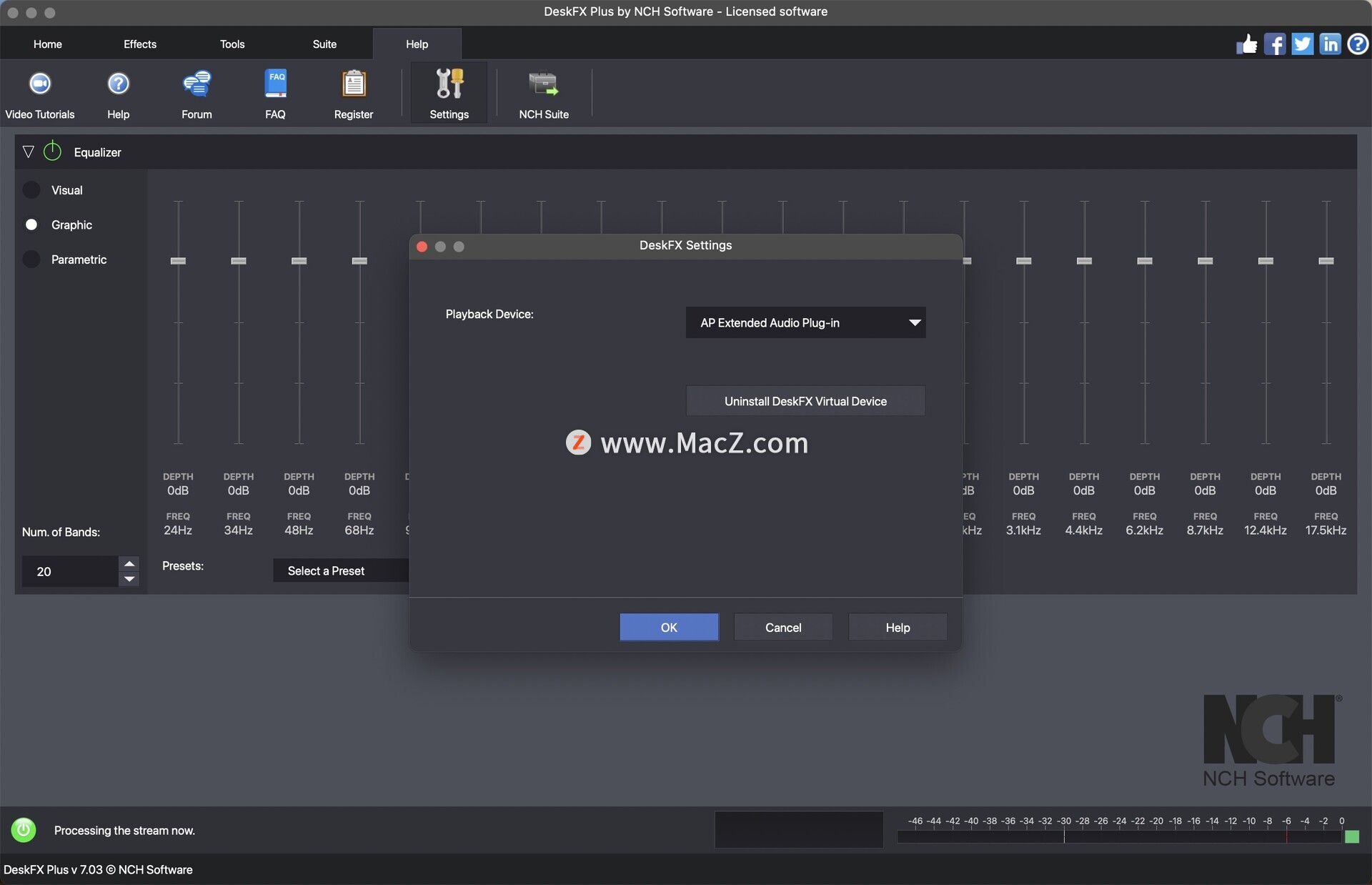
Task: Click the Twitter share icon
Action: pos(1302,44)
